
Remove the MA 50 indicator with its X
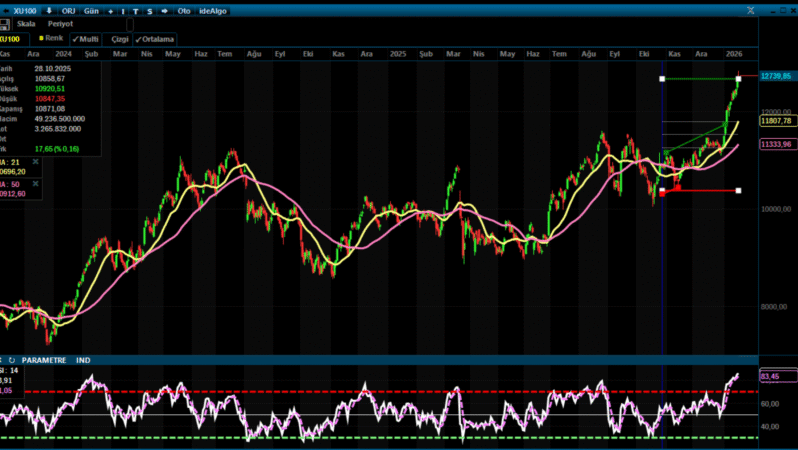[x=36, y=185]
